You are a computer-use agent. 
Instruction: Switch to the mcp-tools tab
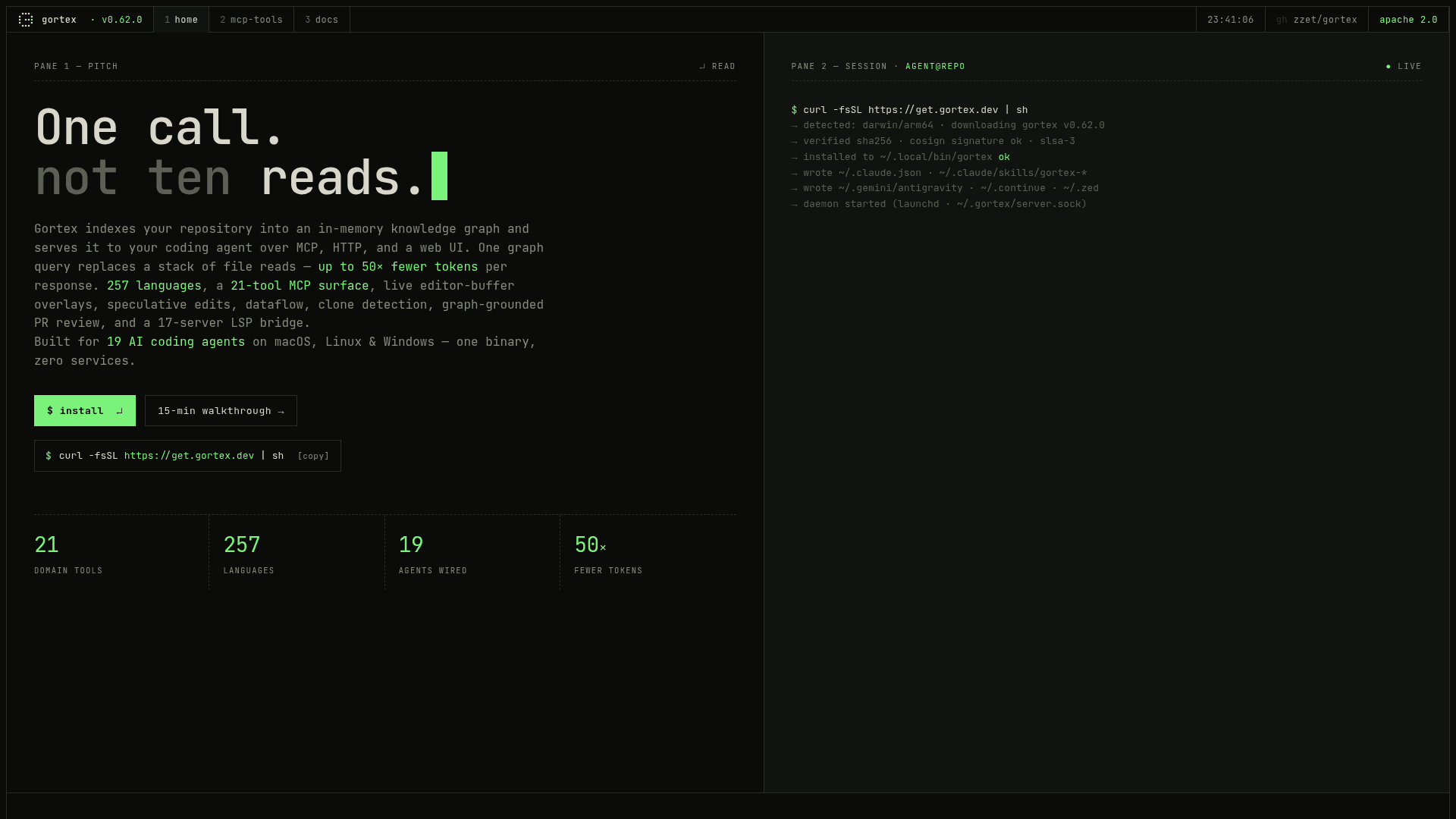pos(251,20)
